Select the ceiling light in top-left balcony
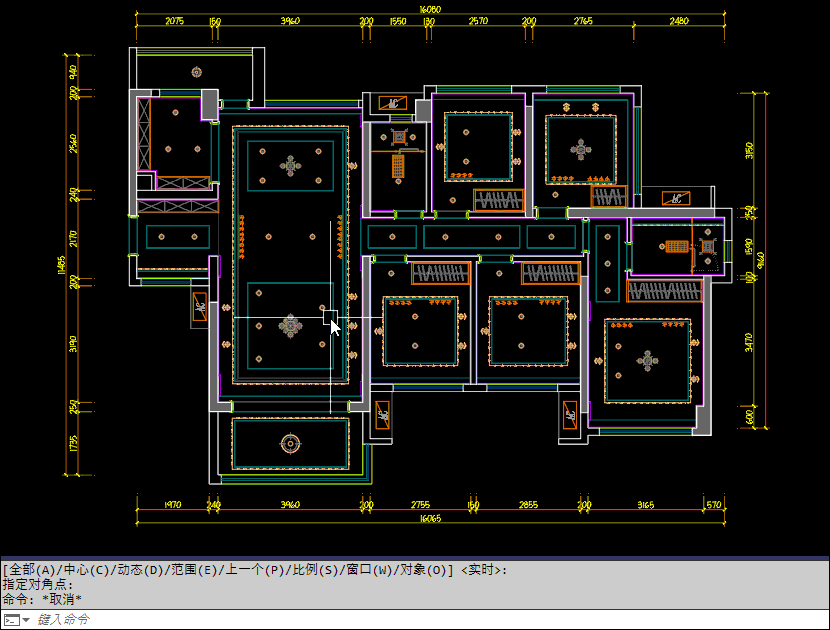 coord(196,71)
